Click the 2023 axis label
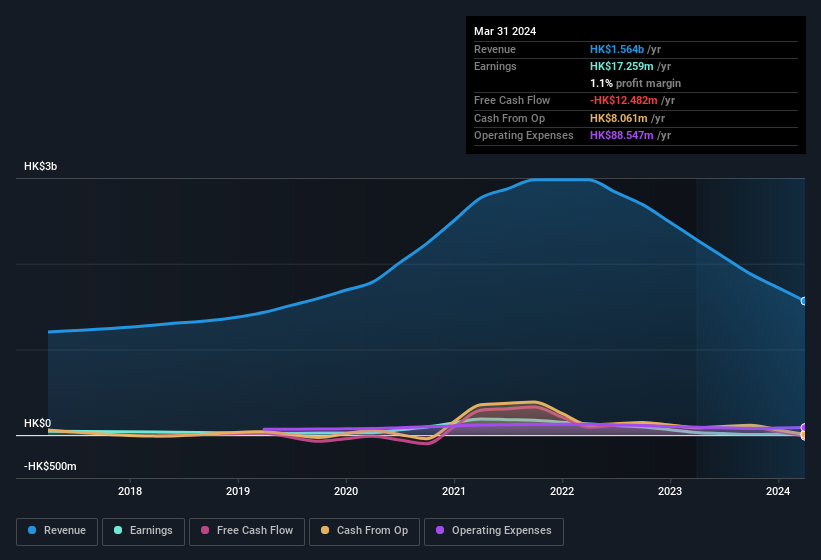 670,491
